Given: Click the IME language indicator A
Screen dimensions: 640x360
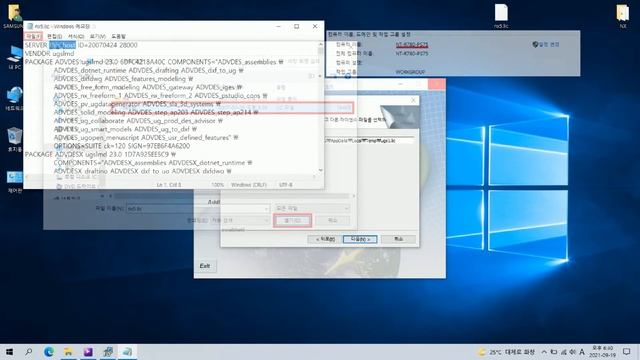Looking at the screenshot, I should click(582, 352).
